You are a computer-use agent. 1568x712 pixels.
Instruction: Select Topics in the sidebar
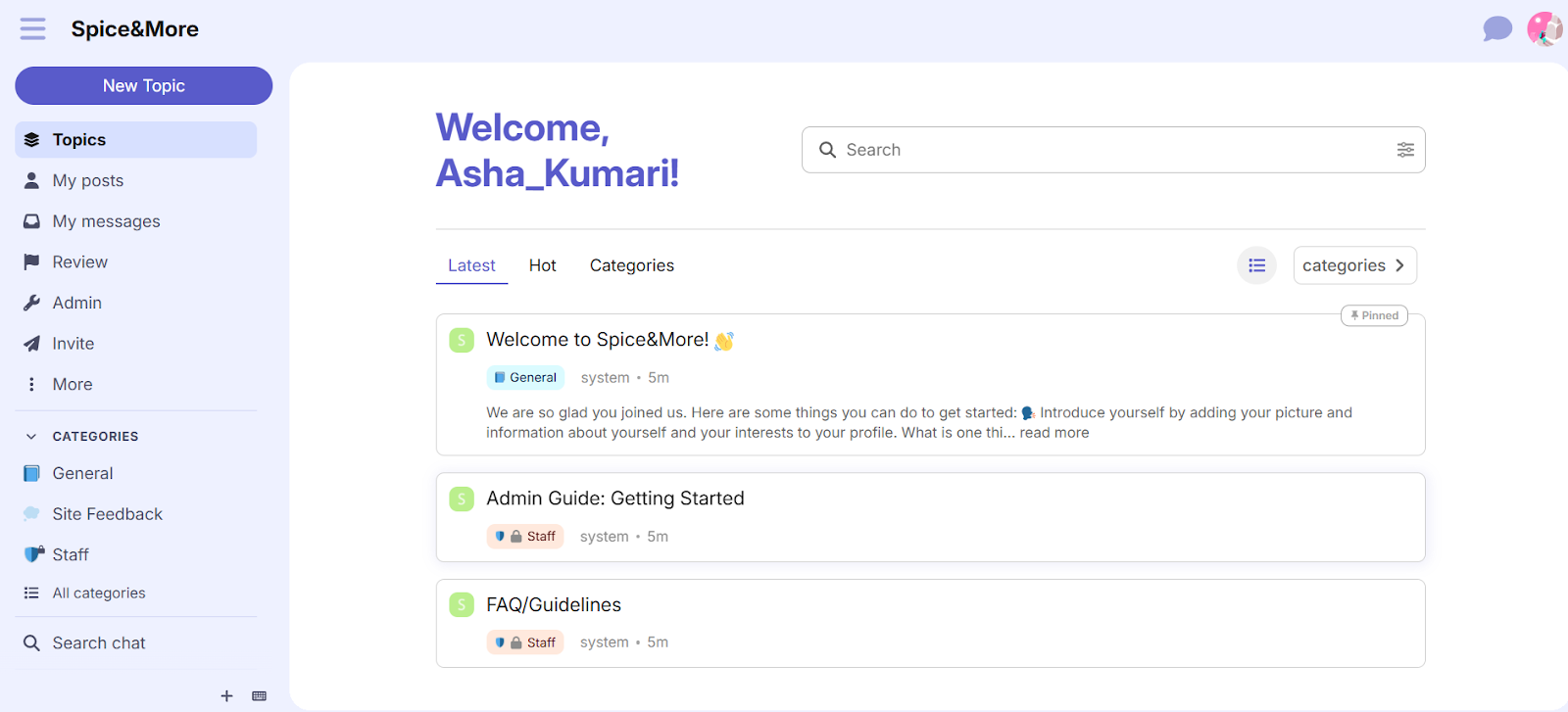tap(136, 140)
